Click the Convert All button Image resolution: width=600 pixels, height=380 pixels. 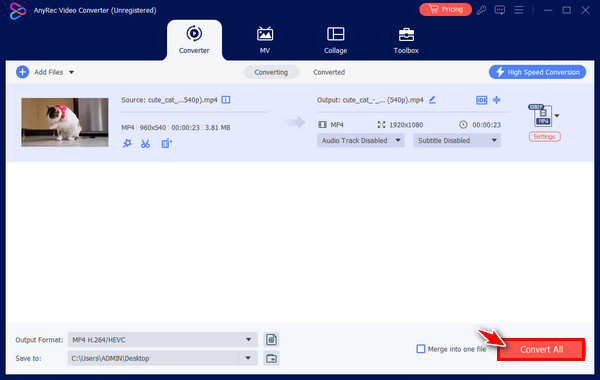pos(541,349)
